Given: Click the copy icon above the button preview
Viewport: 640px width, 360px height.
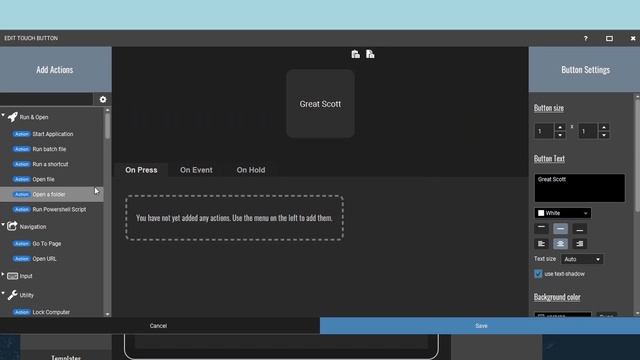Looking at the screenshot, I should [370, 54].
